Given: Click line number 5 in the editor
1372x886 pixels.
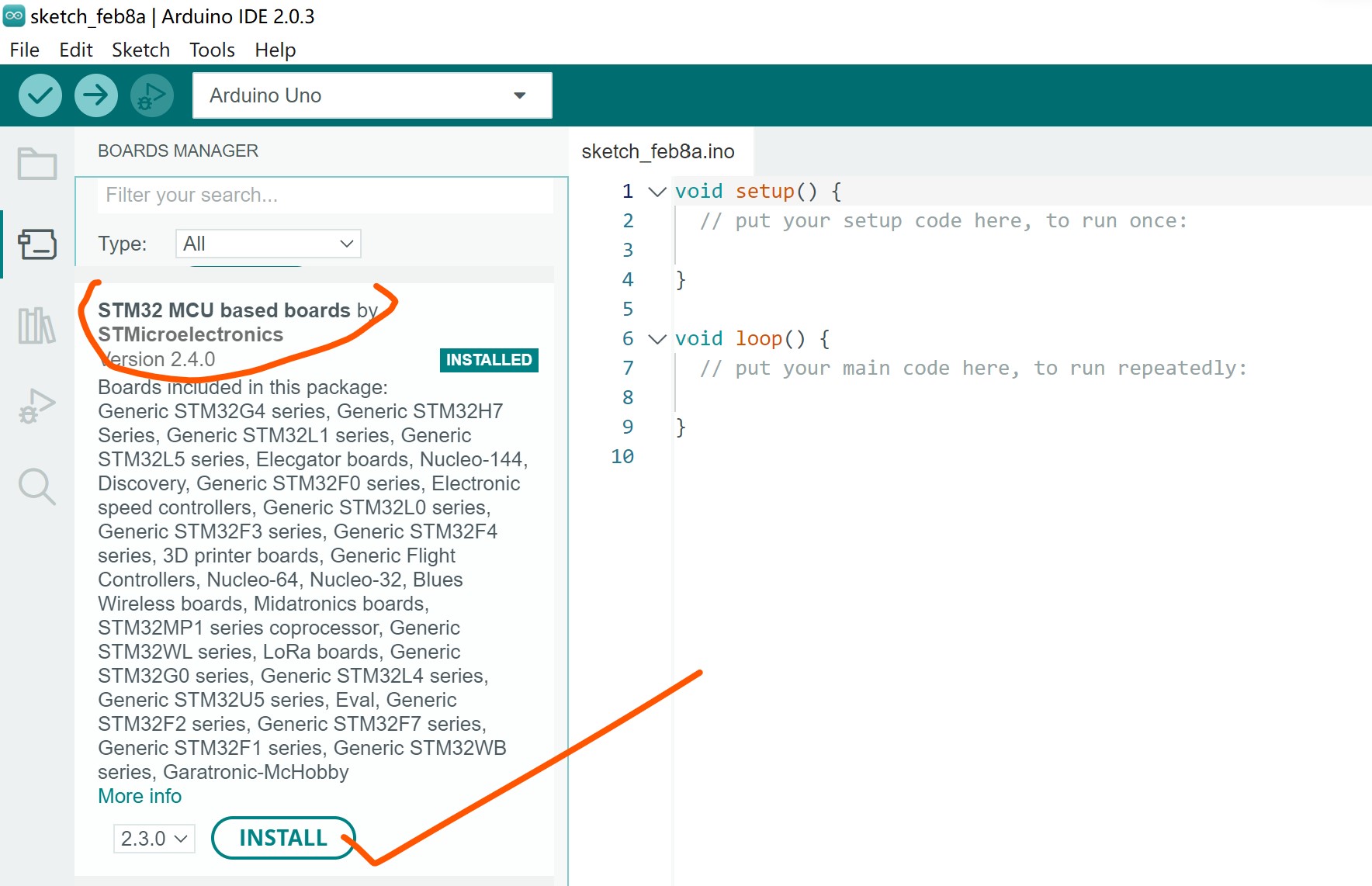Looking at the screenshot, I should pyautogui.click(x=628, y=309).
